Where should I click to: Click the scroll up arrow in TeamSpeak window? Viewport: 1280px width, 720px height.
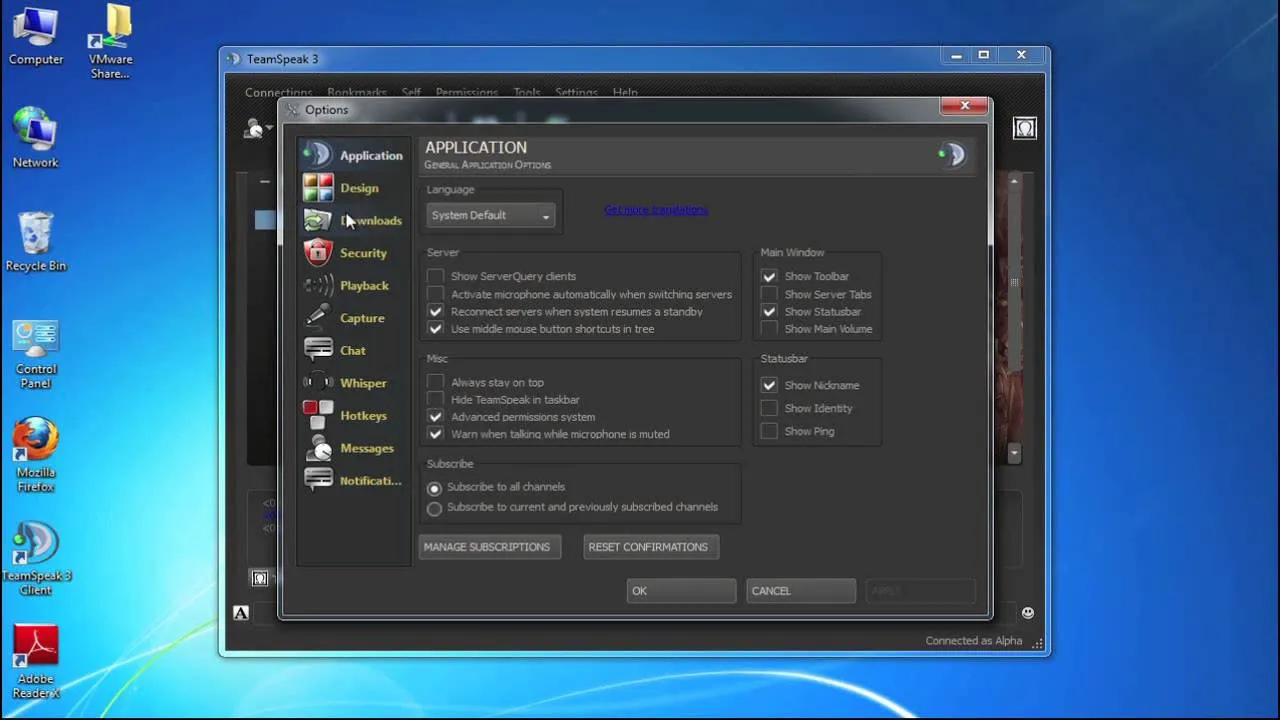coord(1014,182)
